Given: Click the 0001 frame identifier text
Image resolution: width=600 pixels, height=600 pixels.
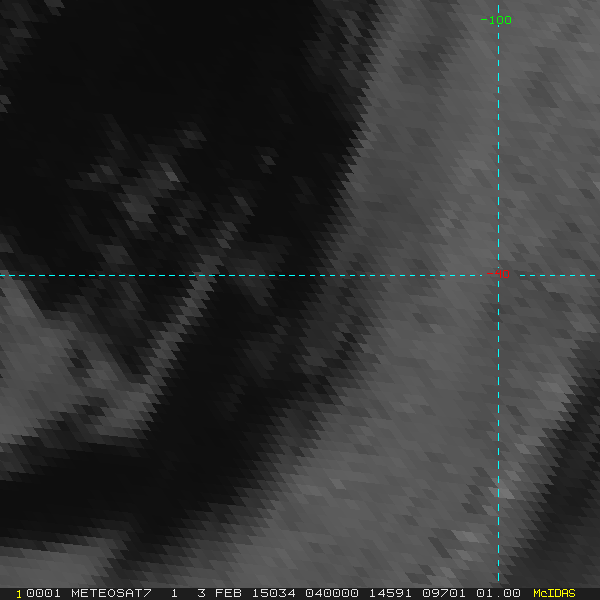Looking at the screenshot, I should pyautogui.click(x=43, y=593).
